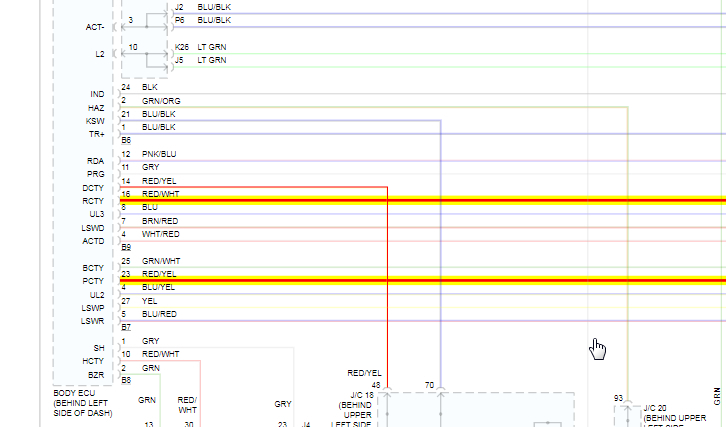This screenshot has width=726, height=427.
Task: Select the BLU/BLK label at pin 21
Action: 158,114
